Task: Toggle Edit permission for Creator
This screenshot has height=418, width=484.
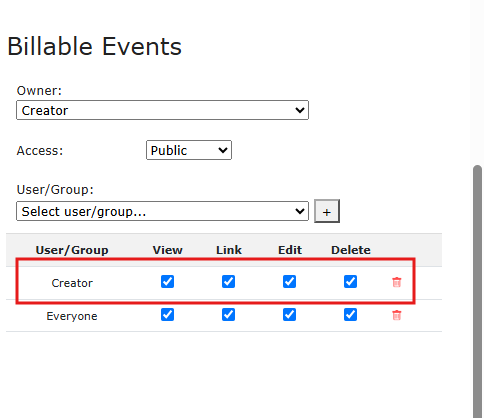Action: [x=289, y=282]
